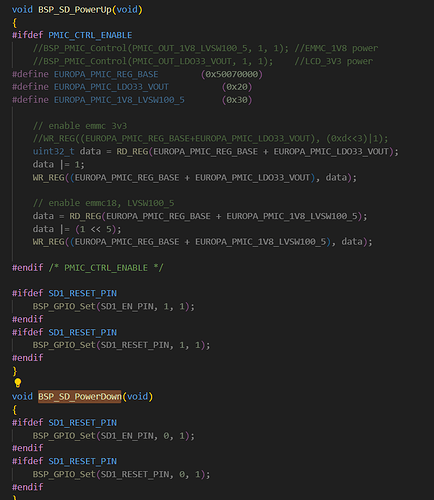Image resolution: width=434 pixels, height=500 pixels.
Task: Click BSP_GPIO_Set with SD1_RESET_PIN, 1, 1
Action: (x=121, y=345)
